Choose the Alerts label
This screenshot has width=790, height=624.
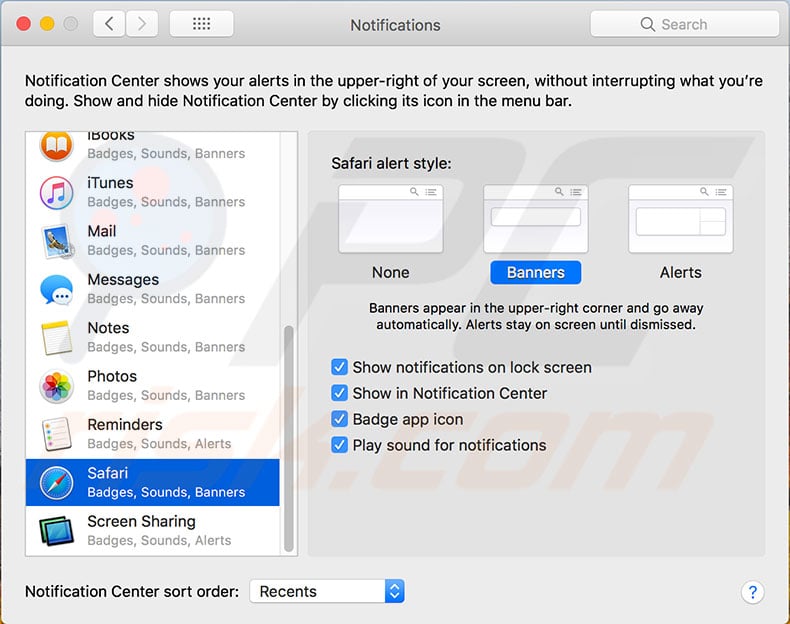tap(681, 272)
